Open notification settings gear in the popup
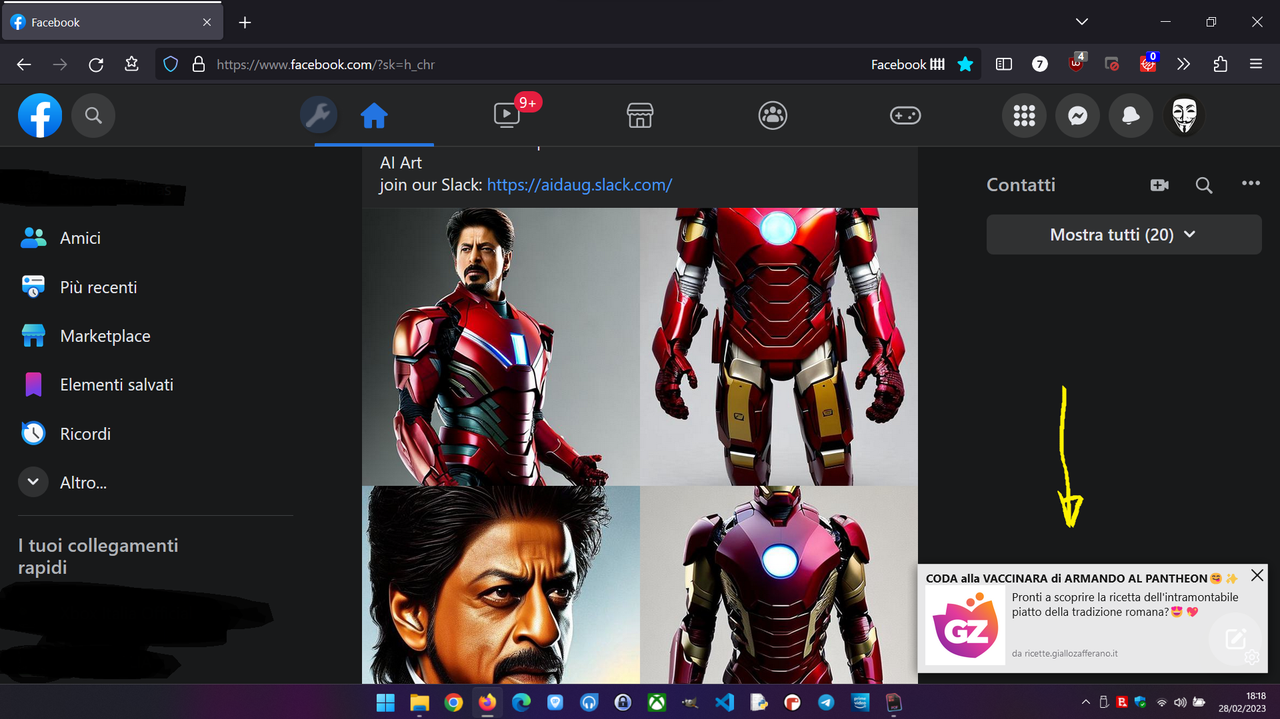Screen dimensions: 1280x719 [x=1251, y=657]
